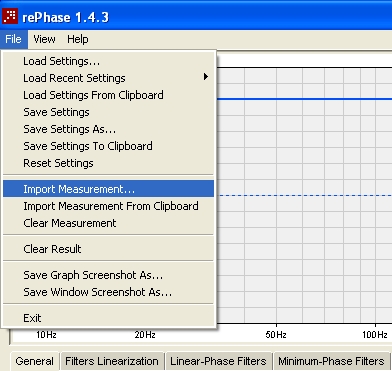Click the solid blue curve on graph

point(304,99)
